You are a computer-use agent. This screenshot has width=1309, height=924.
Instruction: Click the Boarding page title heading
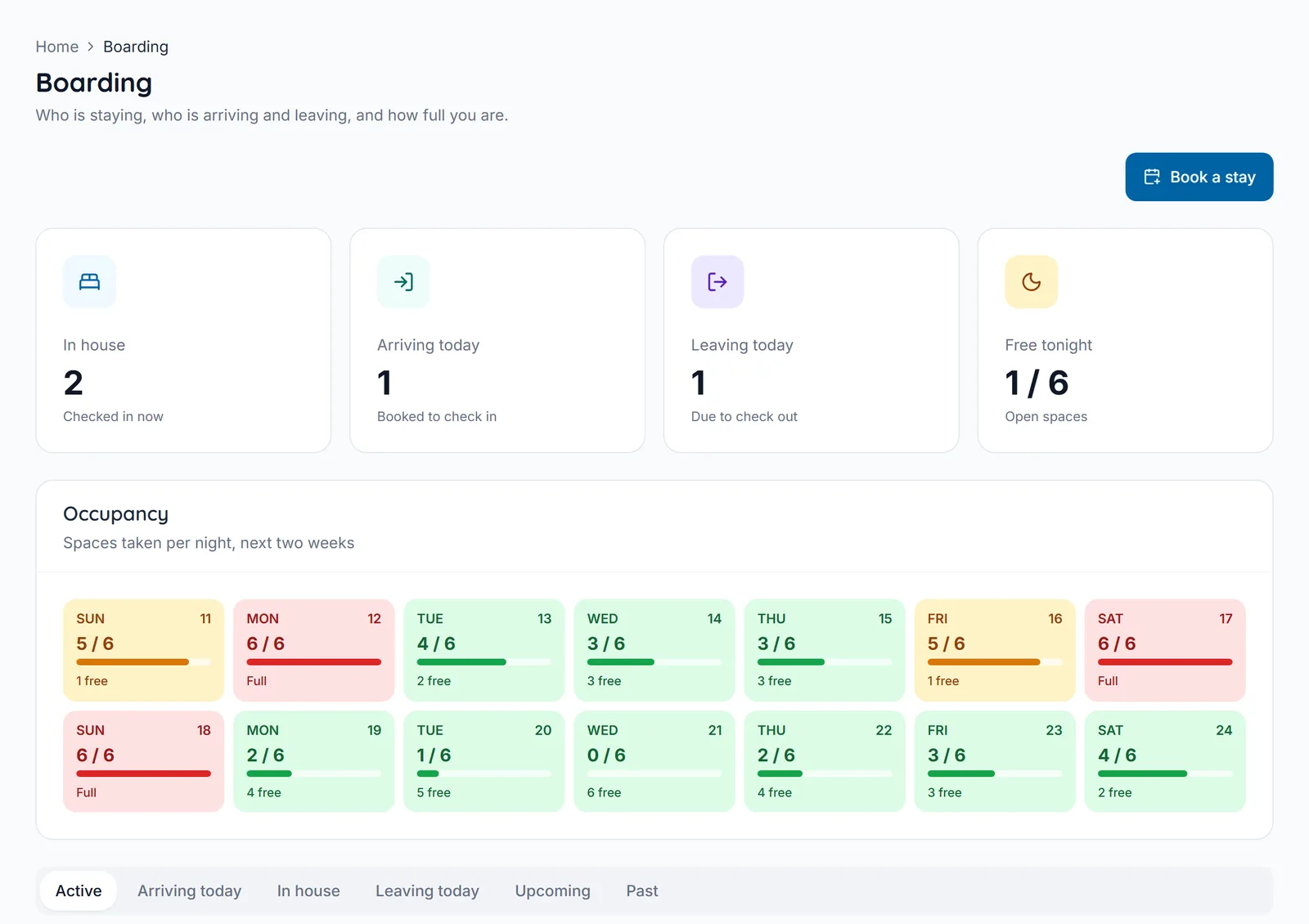coord(94,83)
